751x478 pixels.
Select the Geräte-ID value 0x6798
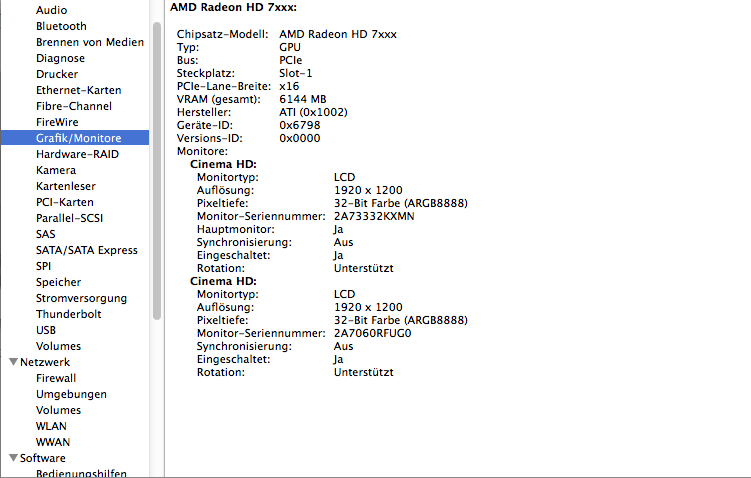[300, 125]
